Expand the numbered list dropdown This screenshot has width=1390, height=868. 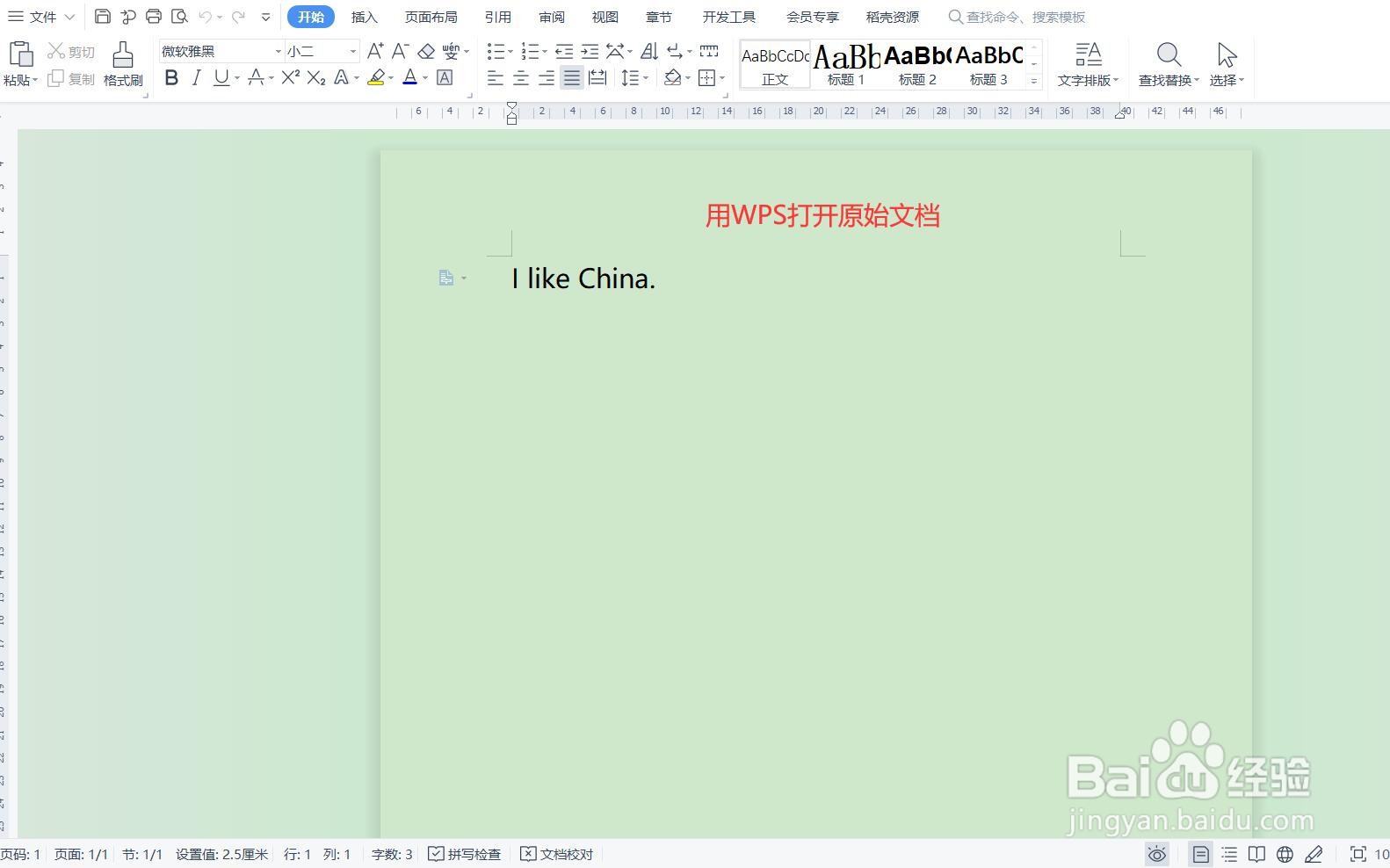coord(545,51)
